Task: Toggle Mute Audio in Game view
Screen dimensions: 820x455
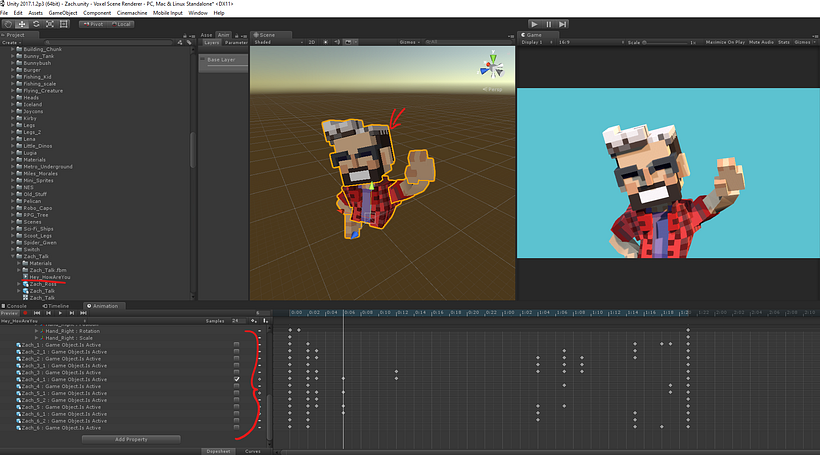Action: pos(761,42)
